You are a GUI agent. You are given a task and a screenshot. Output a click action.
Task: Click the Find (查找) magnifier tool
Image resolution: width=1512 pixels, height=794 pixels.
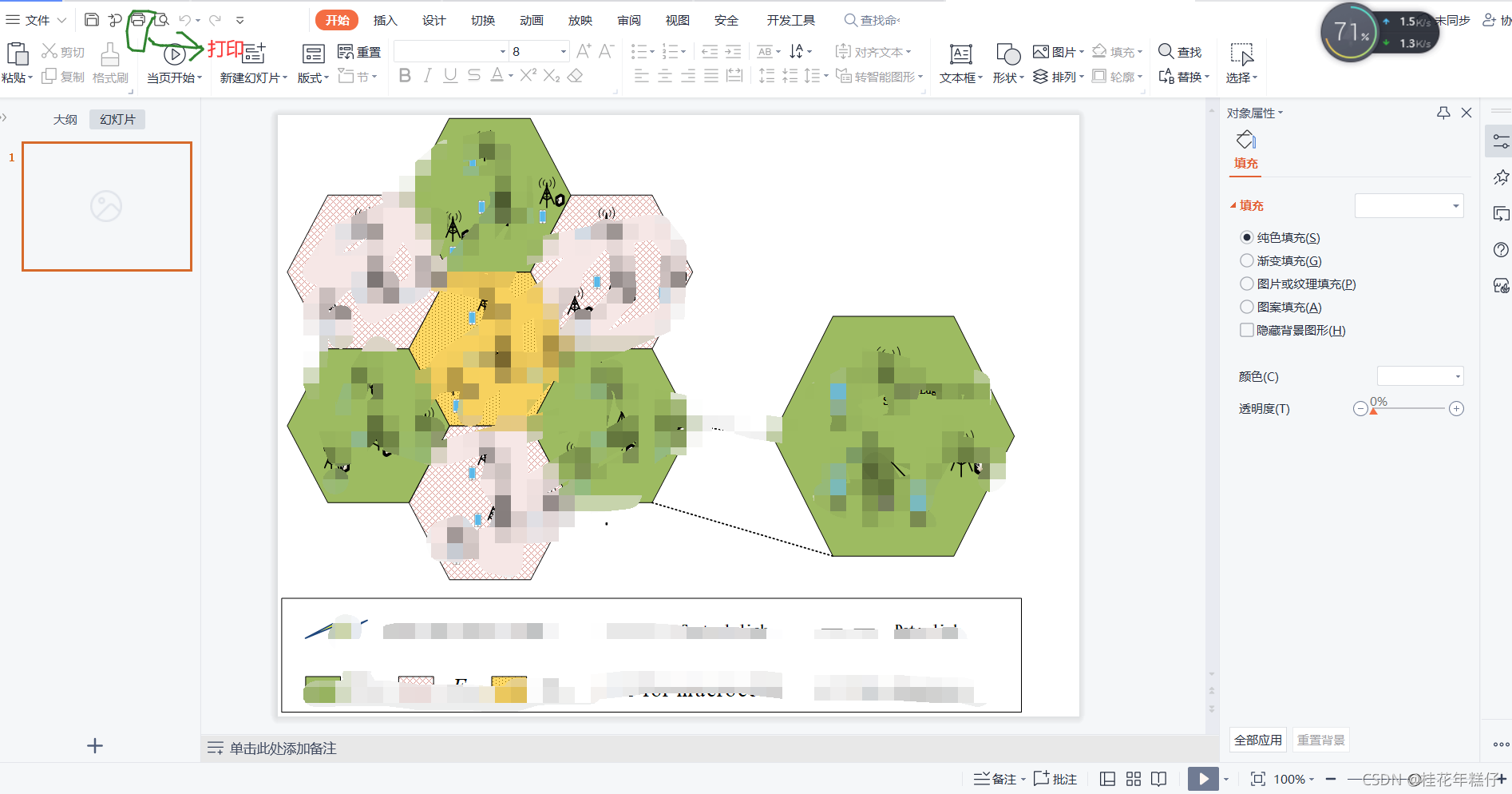point(1180,52)
